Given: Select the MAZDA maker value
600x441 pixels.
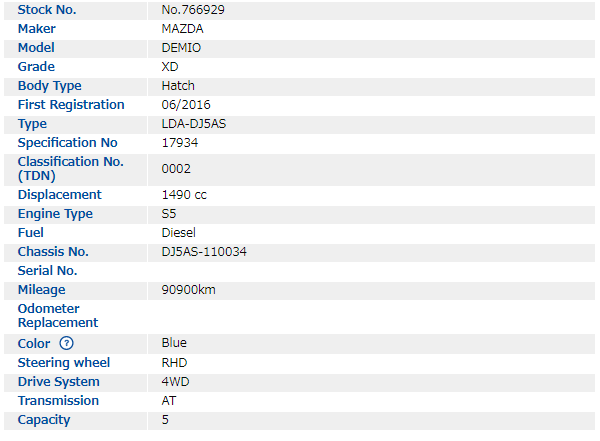Looking at the screenshot, I should [x=182, y=28].
